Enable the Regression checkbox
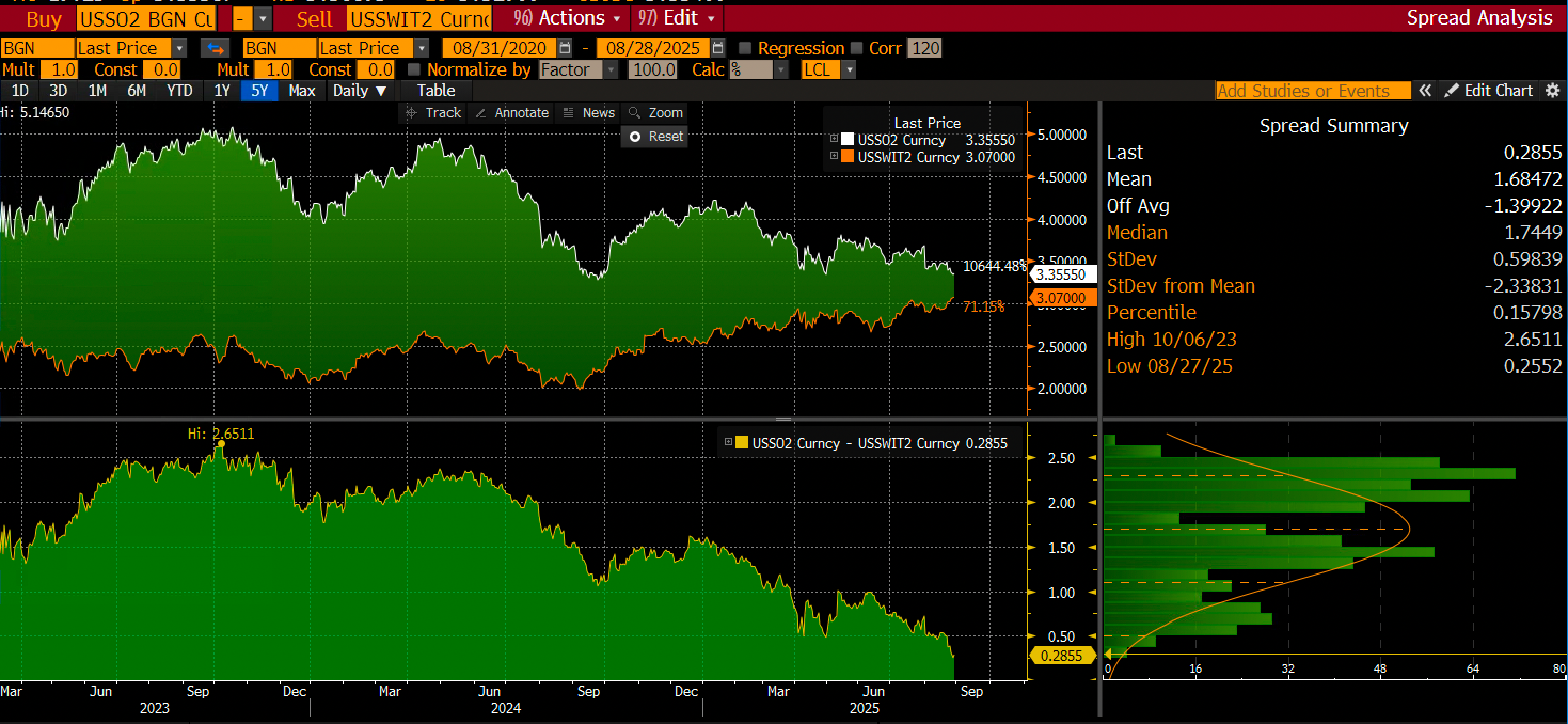 coord(745,48)
